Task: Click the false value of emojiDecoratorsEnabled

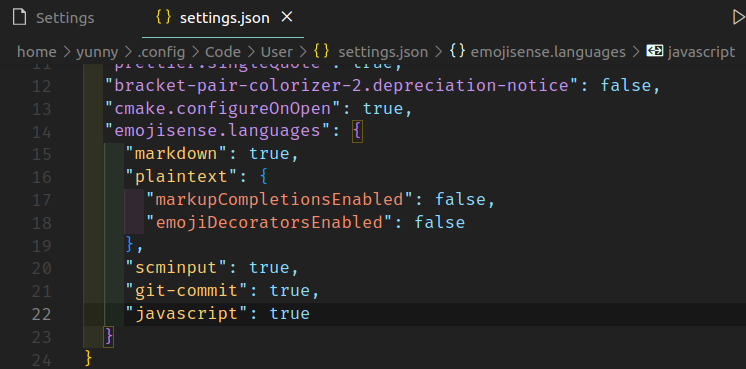Action: pos(440,223)
